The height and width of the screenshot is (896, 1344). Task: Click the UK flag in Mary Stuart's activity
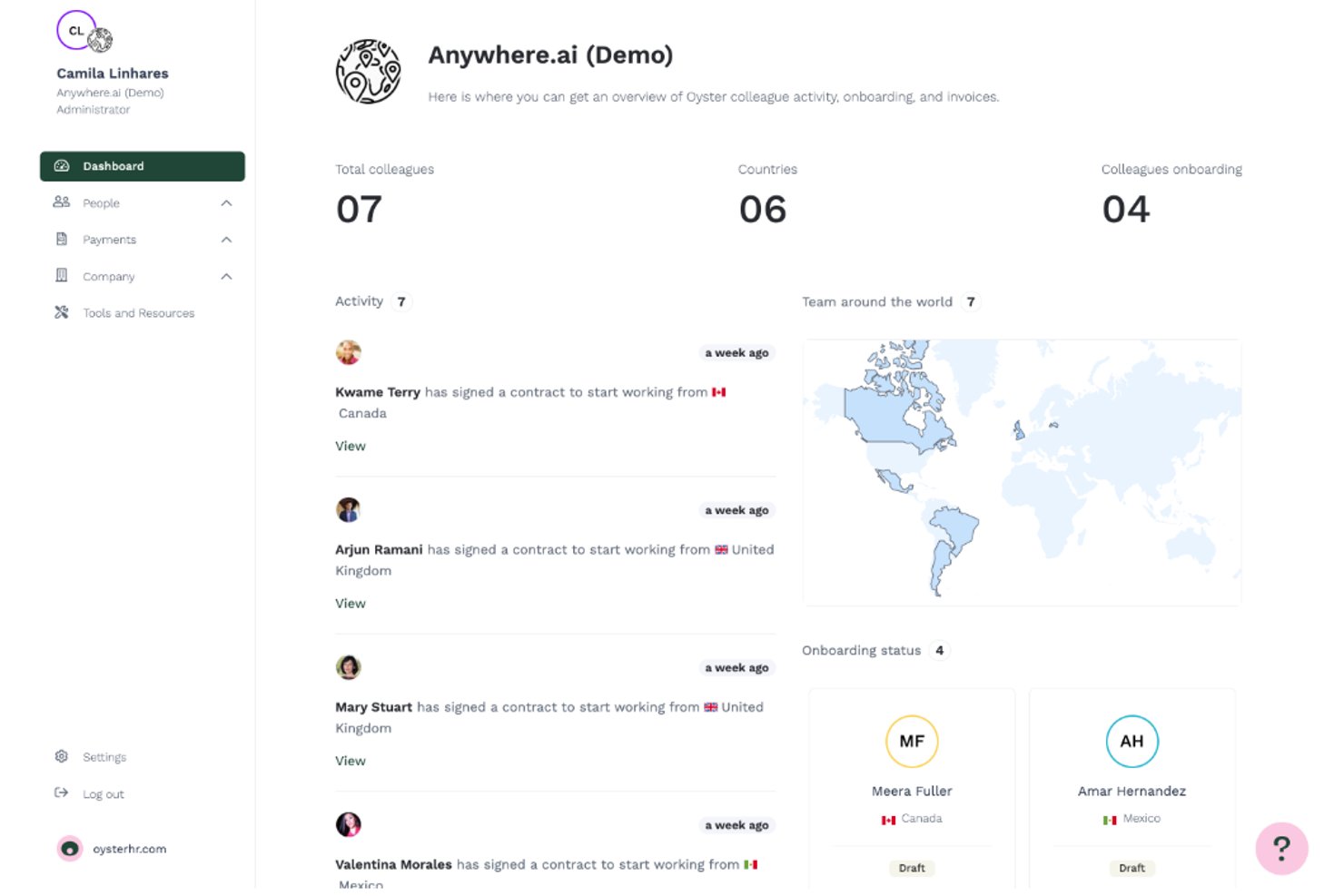[x=711, y=707]
